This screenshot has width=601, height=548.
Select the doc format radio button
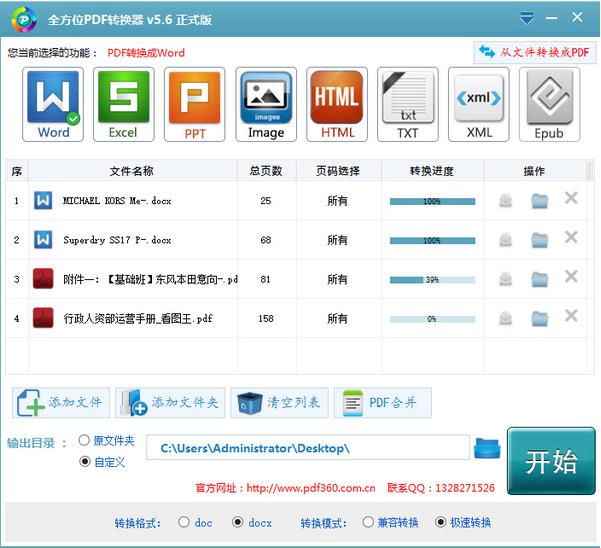(183, 522)
